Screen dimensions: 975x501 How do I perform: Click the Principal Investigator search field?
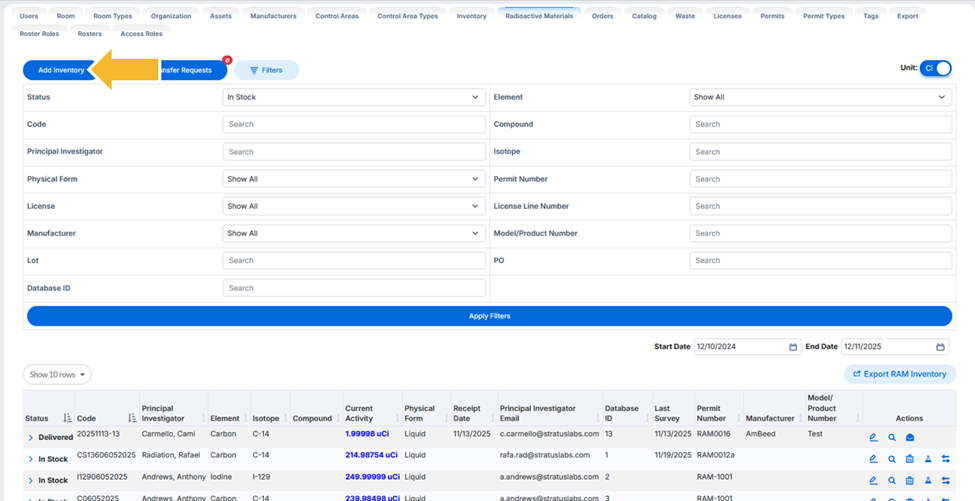(354, 152)
